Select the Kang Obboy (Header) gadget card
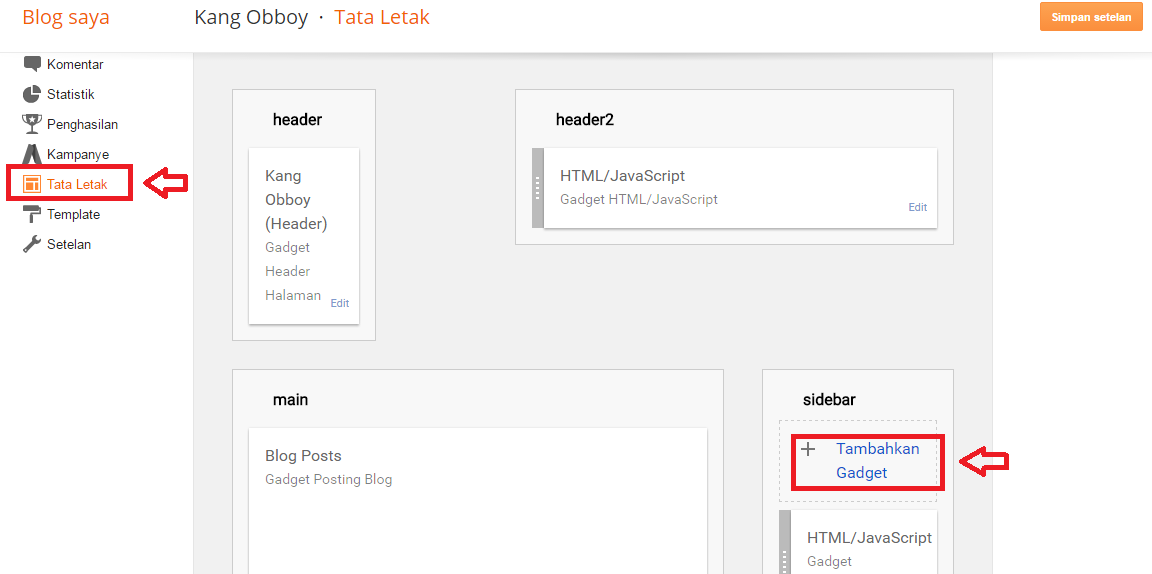This screenshot has height=574, width=1152. pyautogui.click(x=304, y=236)
